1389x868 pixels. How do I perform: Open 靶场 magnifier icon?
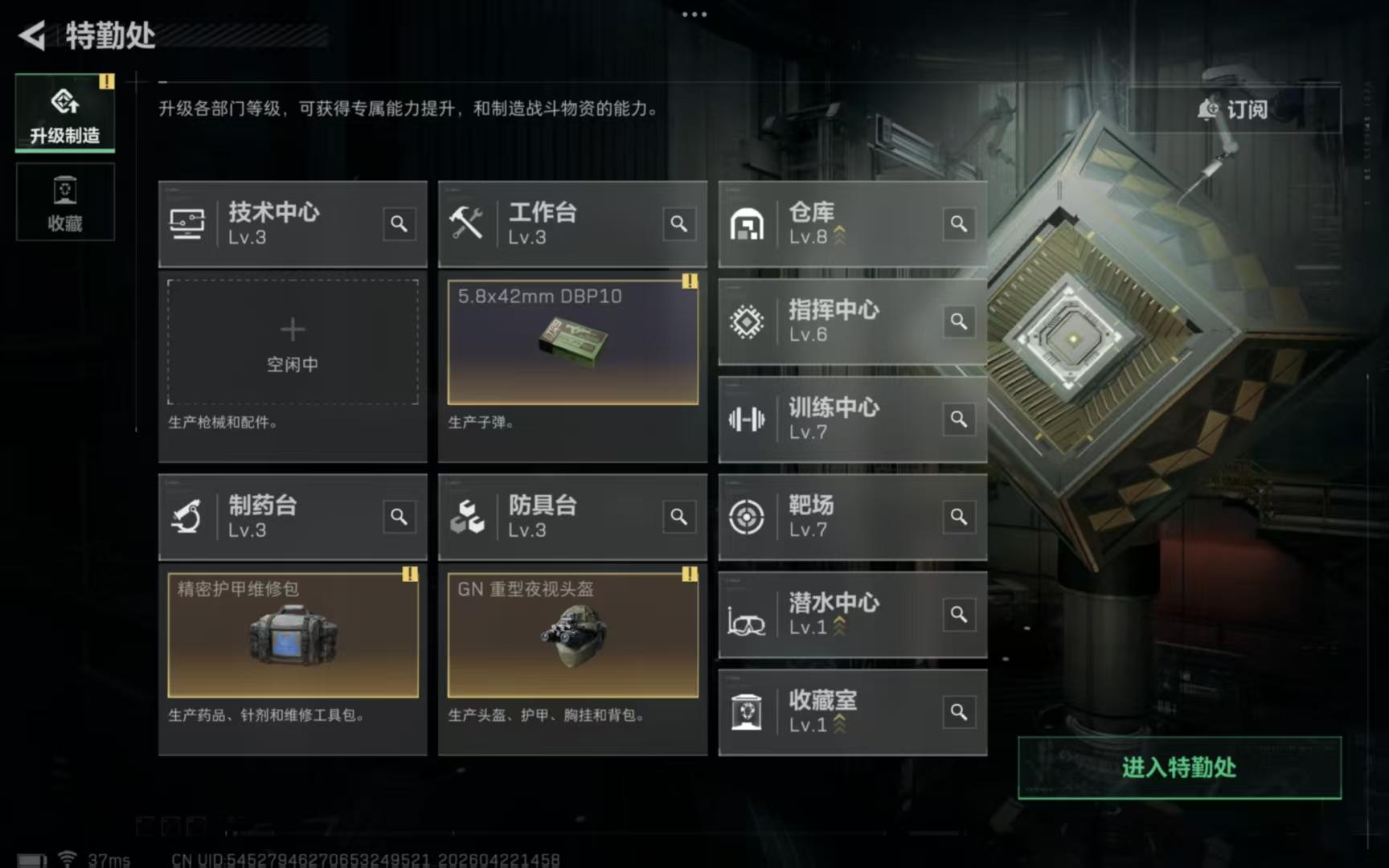point(958,517)
